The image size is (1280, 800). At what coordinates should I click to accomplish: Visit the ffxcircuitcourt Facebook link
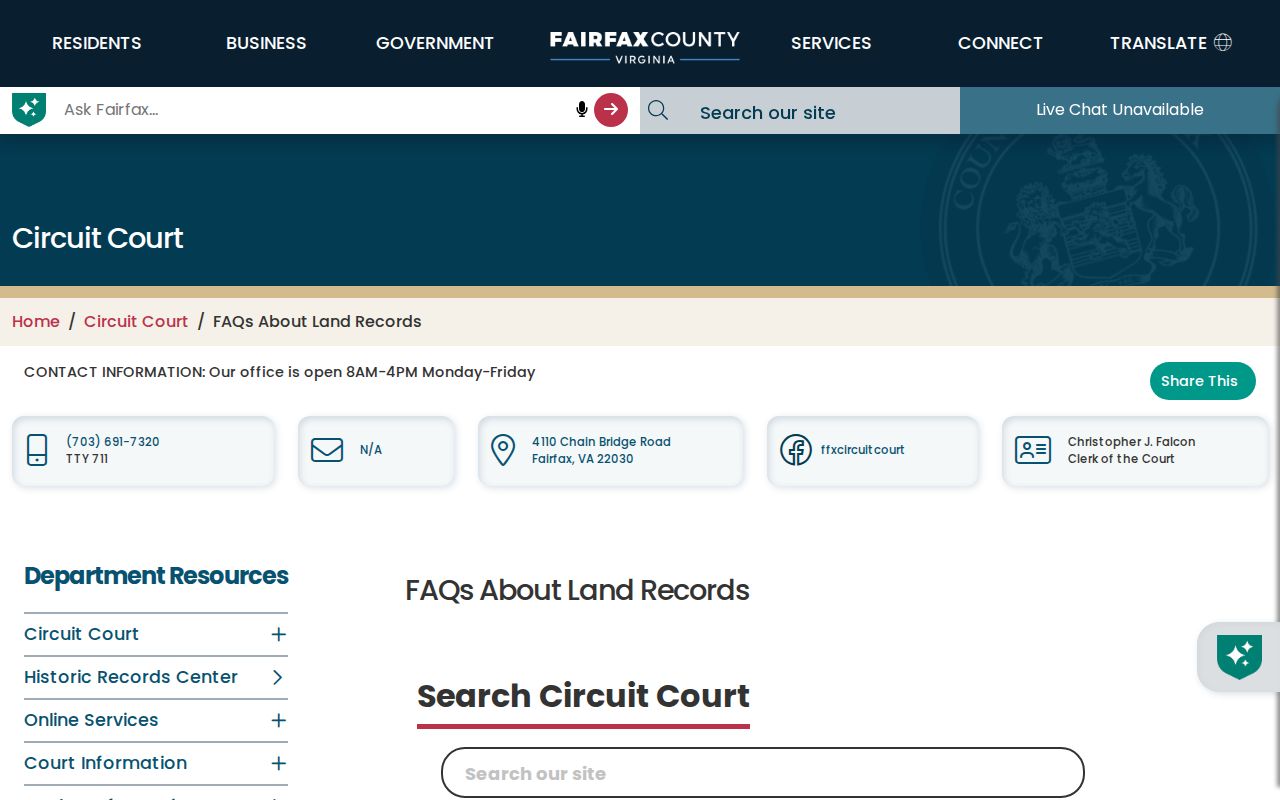862,450
